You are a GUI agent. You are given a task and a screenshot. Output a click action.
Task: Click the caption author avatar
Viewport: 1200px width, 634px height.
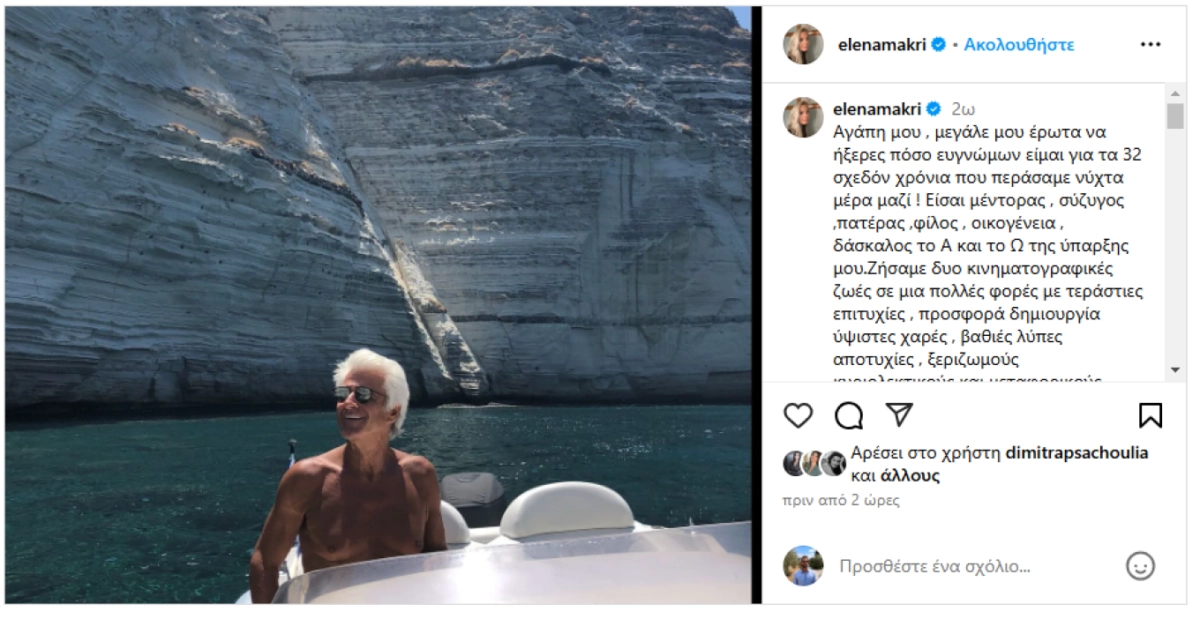pos(803,117)
